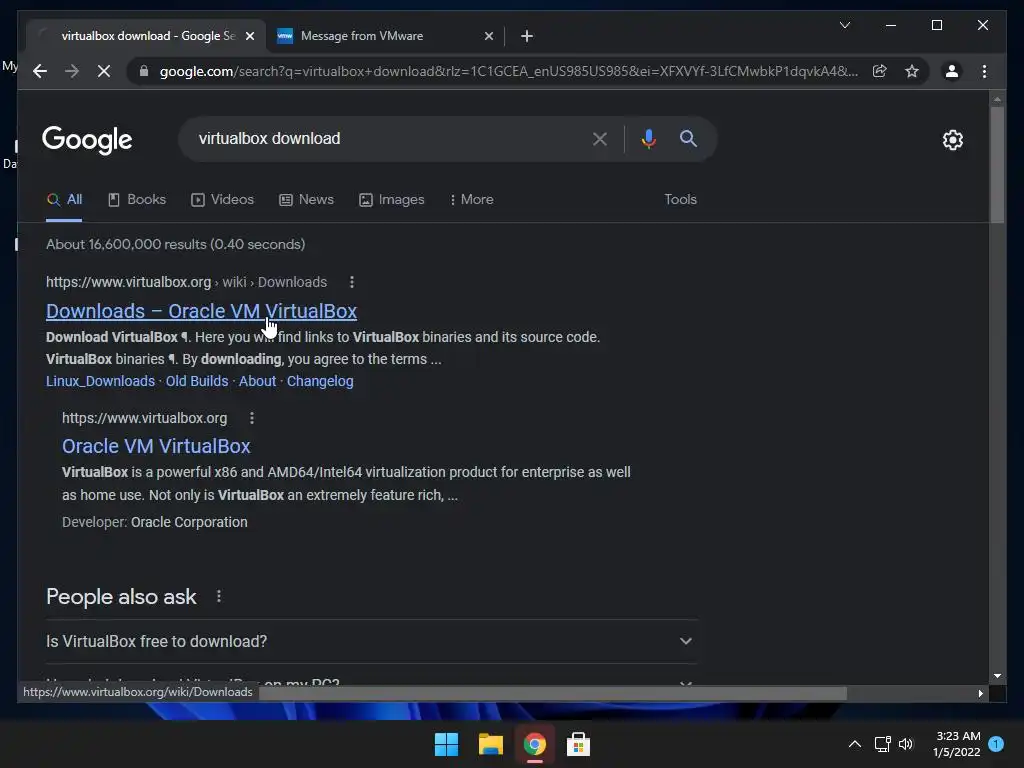
Task: Open the dots menu next to People also ask
Action: pos(219,596)
